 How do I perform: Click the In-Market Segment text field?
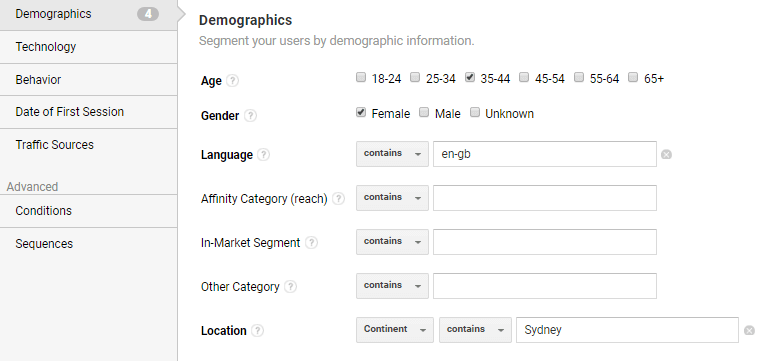coord(545,242)
